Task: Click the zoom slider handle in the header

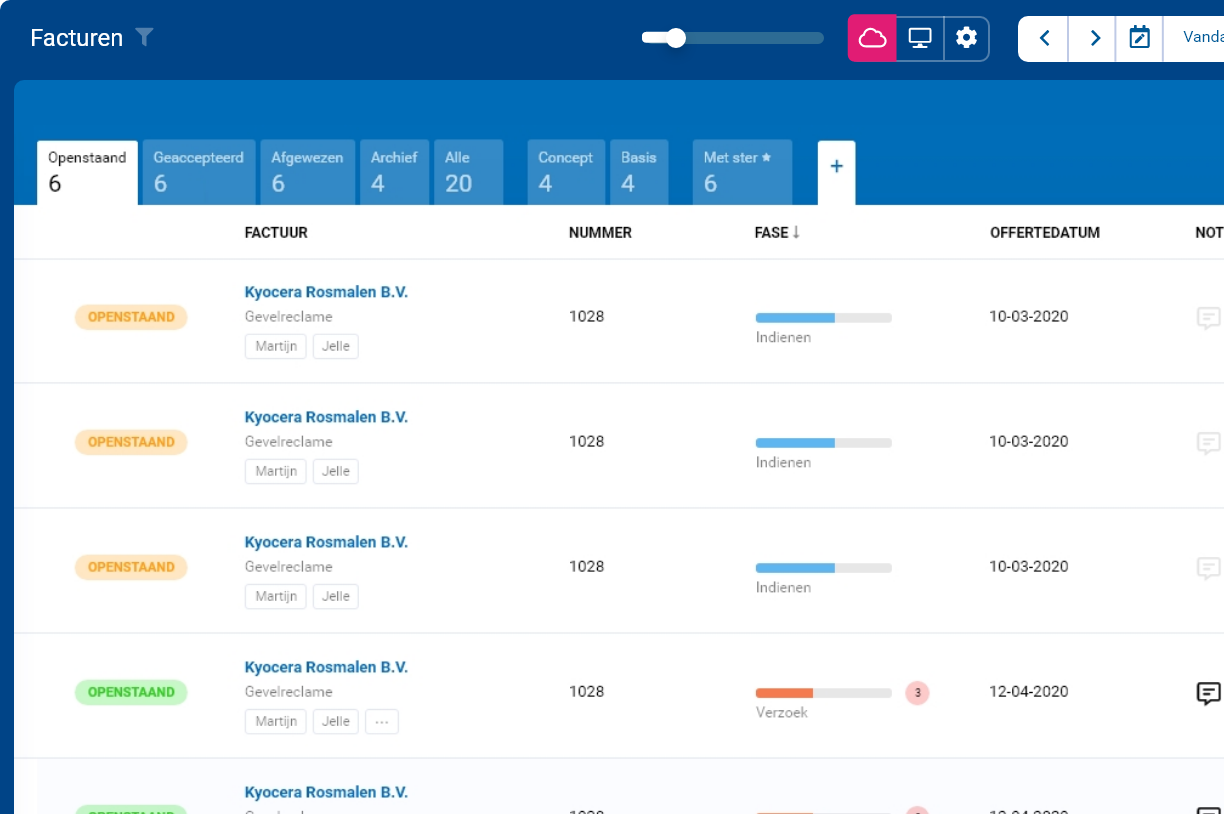Action: tap(676, 38)
